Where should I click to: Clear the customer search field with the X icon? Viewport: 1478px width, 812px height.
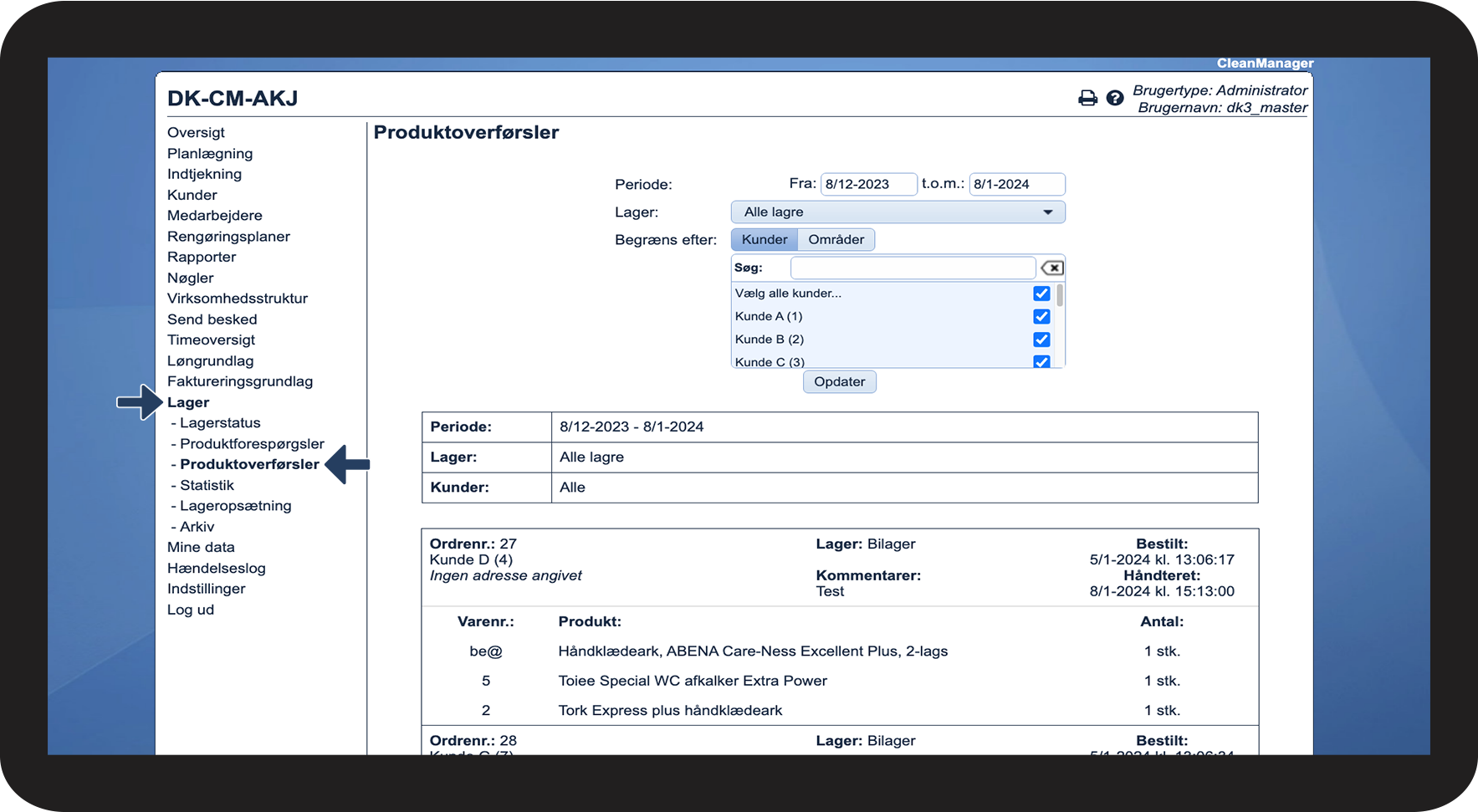tap(1052, 268)
